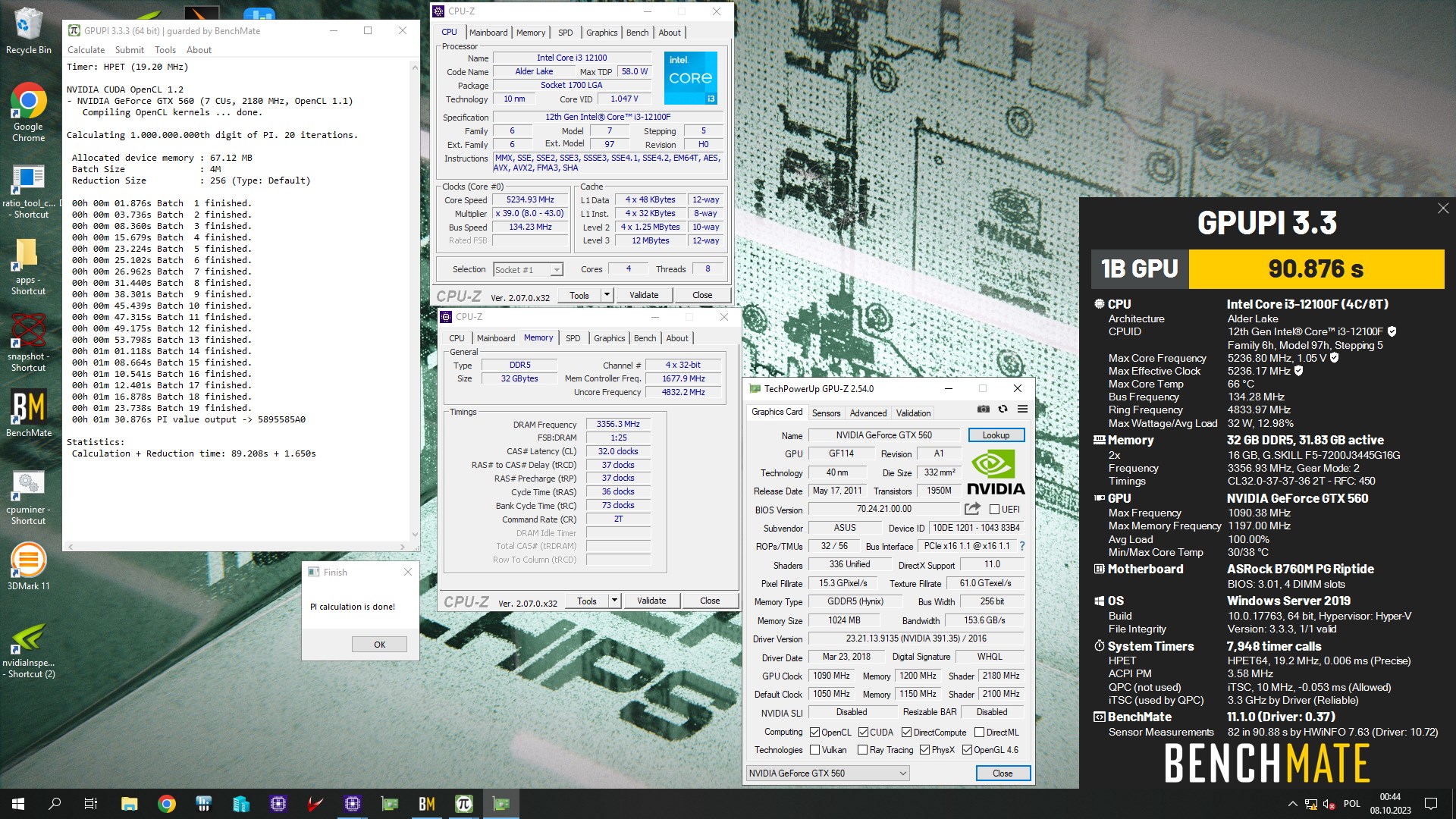Select the cpuminer shortcut on the desktop
The width and height of the screenshot is (1456, 819).
click(x=29, y=497)
